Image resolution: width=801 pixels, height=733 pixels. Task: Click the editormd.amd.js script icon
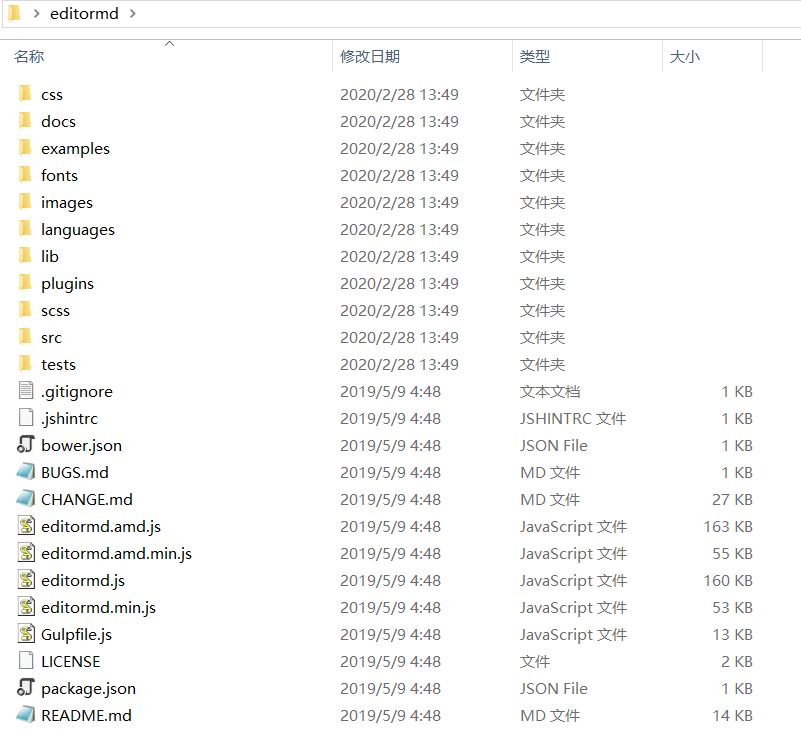click(26, 526)
